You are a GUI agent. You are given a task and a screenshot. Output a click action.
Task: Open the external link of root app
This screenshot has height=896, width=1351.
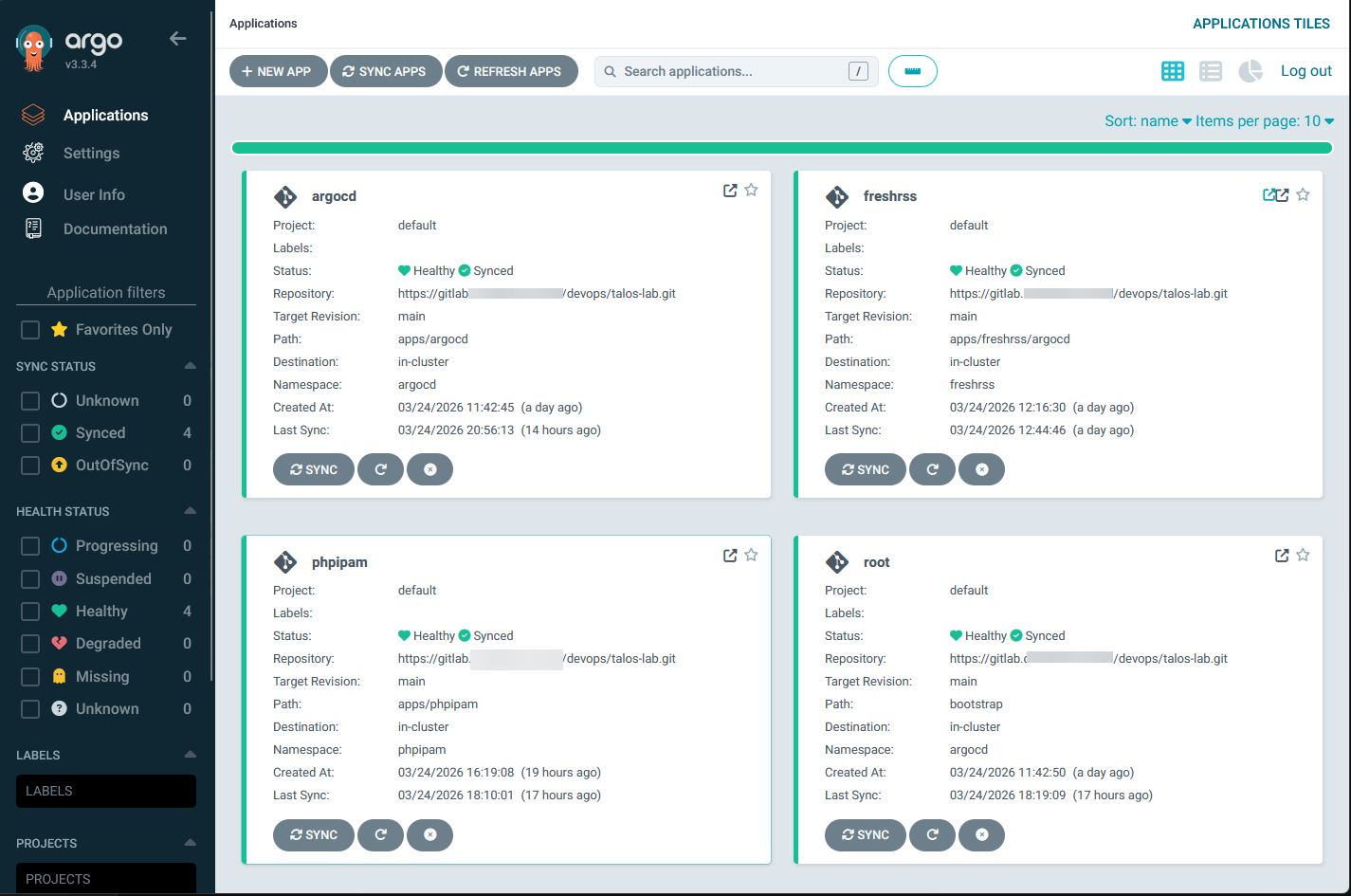click(1282, 556)
